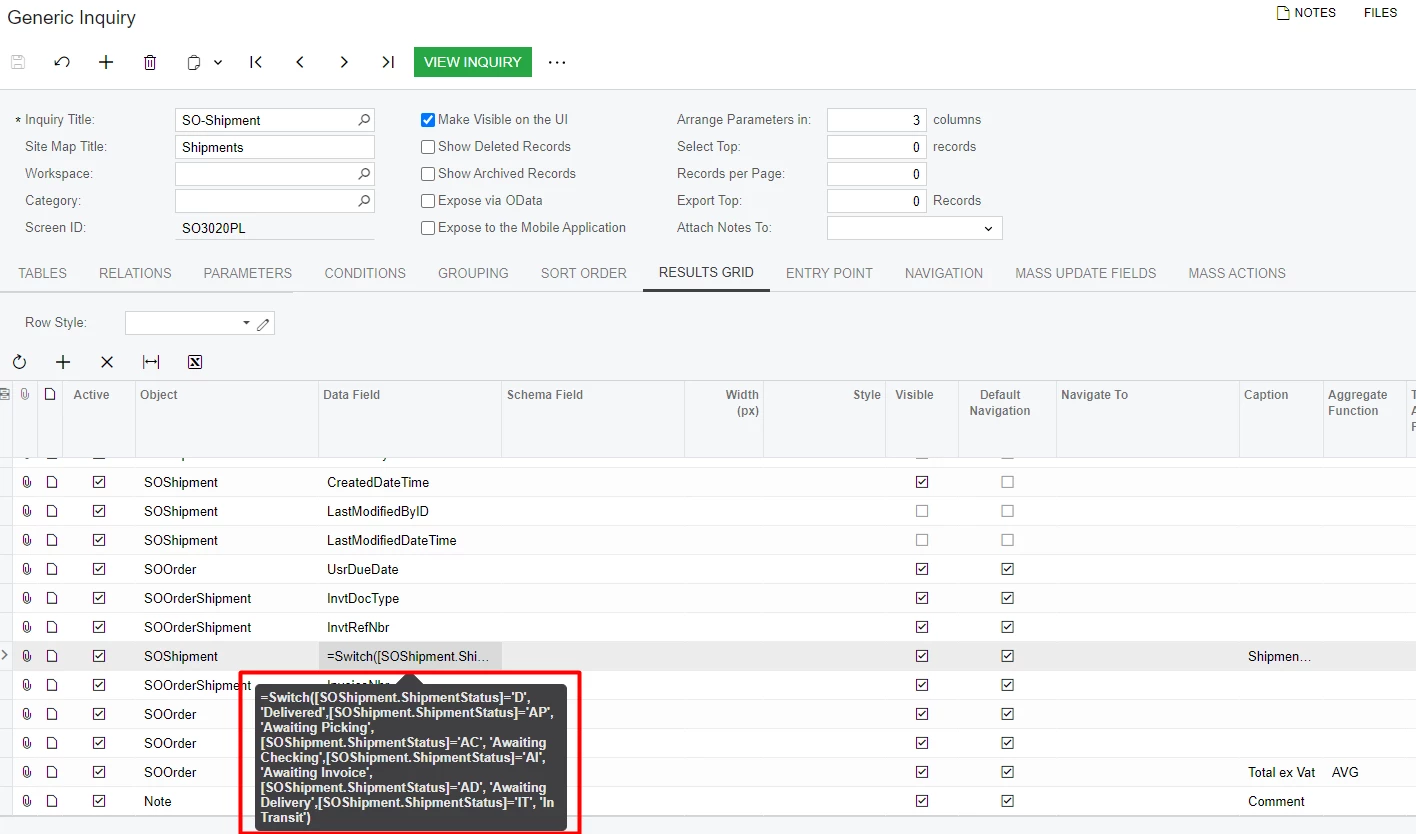1416x834 pixels.
Task: Click the Clipboard copy icon
Action: coord(194,62)
